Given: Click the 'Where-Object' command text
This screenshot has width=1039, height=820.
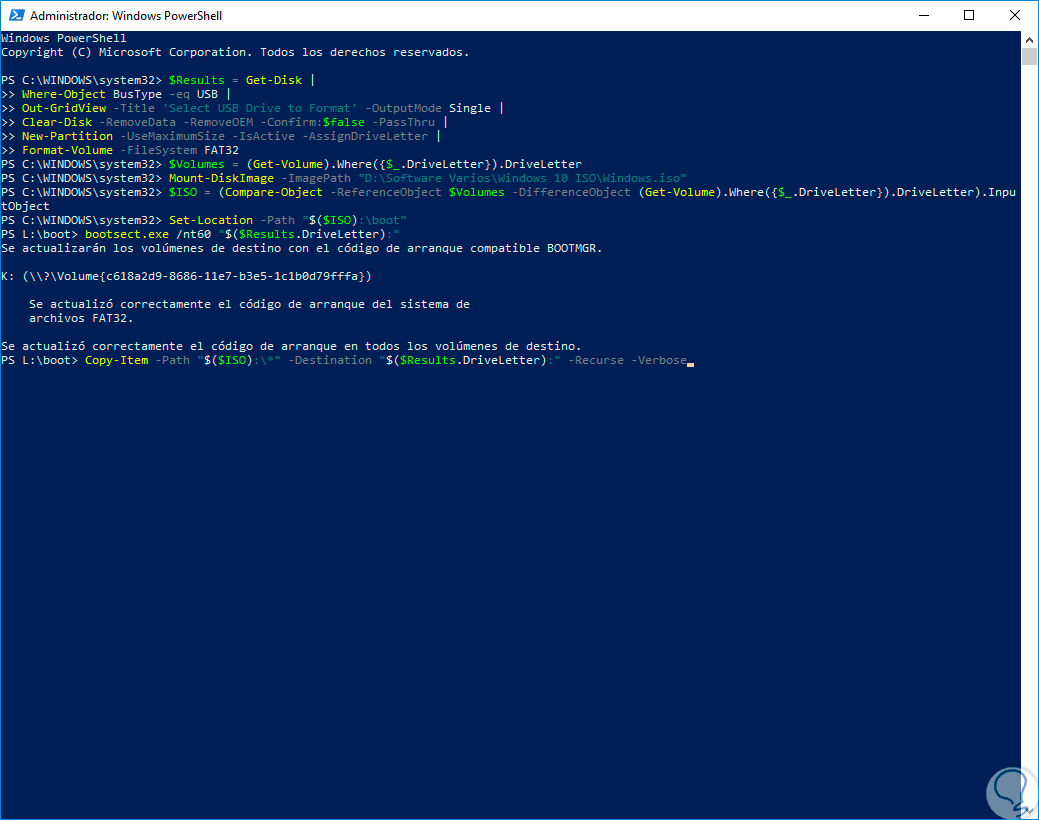Looking at the screenshot, I should (64, 94).
